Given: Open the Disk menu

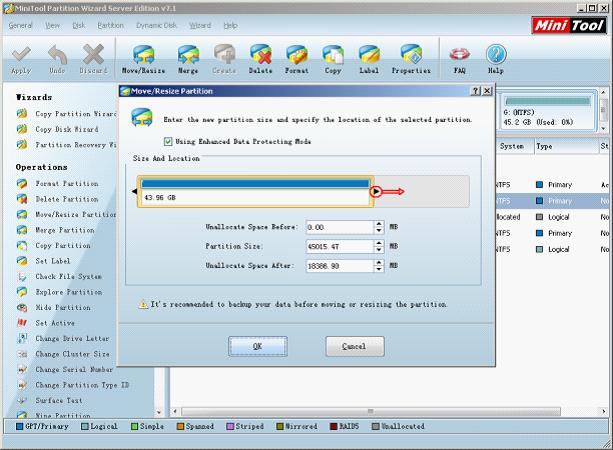Looking at the screenshot, I should click(79, 25).
